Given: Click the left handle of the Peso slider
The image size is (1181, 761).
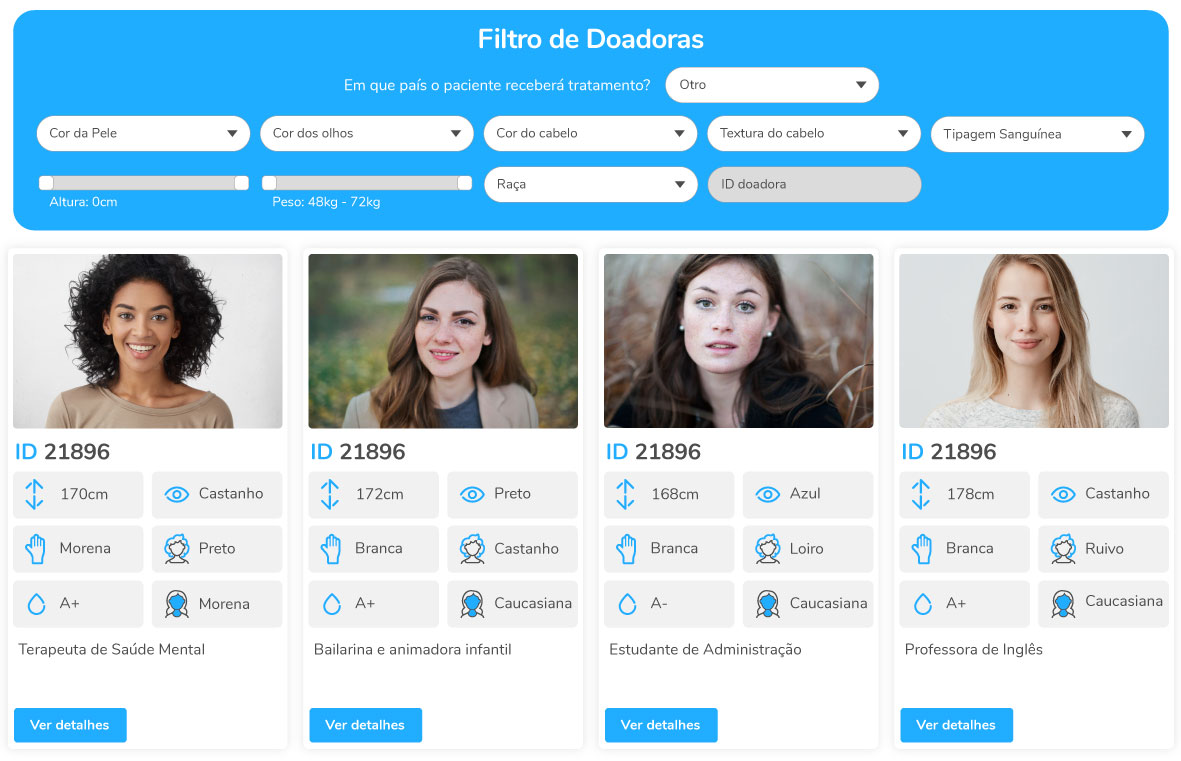Looking at the screenshot, I should click(269, 182).
